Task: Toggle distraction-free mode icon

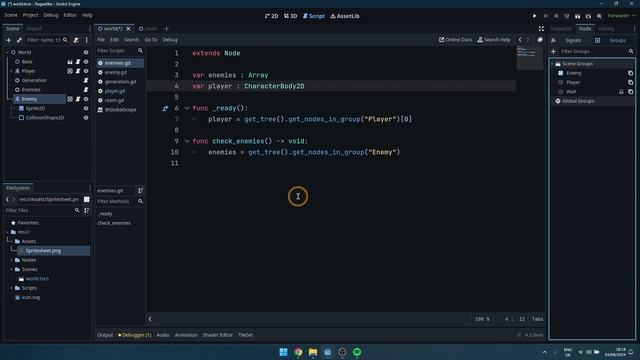Action: (541, 29)
